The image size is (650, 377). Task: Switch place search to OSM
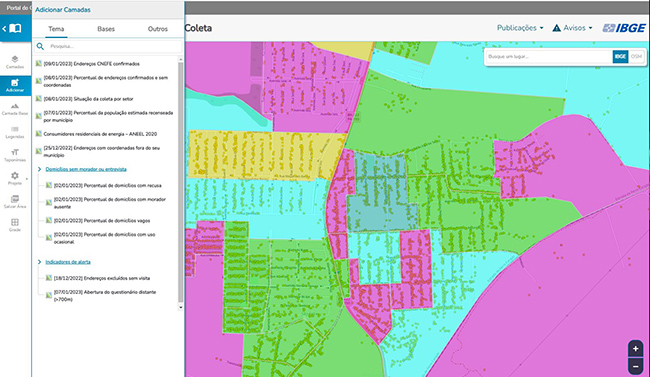[636, 56]
